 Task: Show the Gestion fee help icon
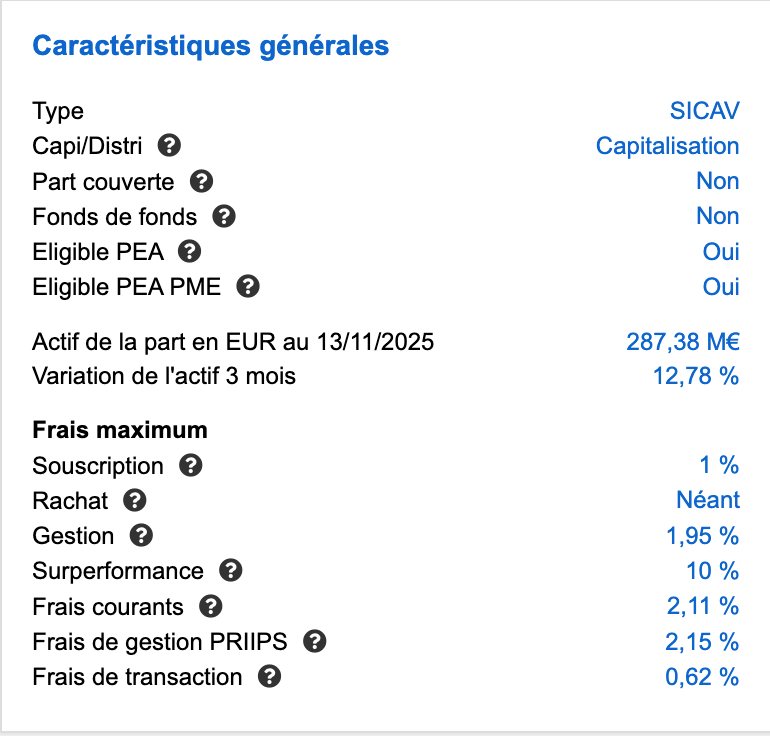click(142, 535)
